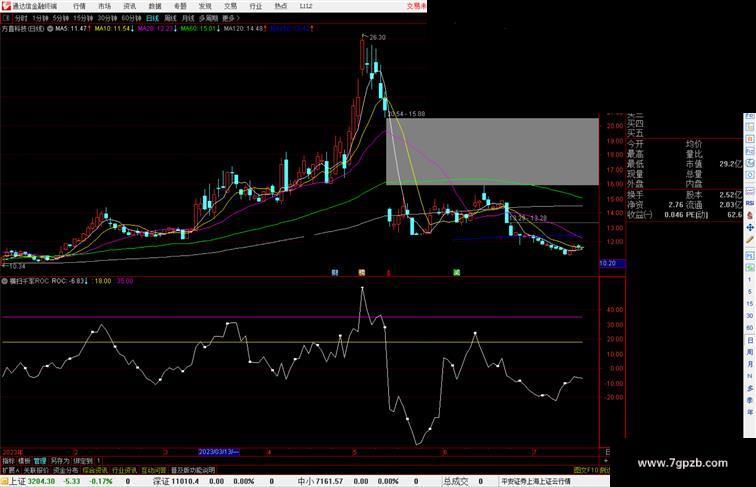Switch to the 分时 period tab
This screenshot has width=756, height=487.
coord(21,18)
